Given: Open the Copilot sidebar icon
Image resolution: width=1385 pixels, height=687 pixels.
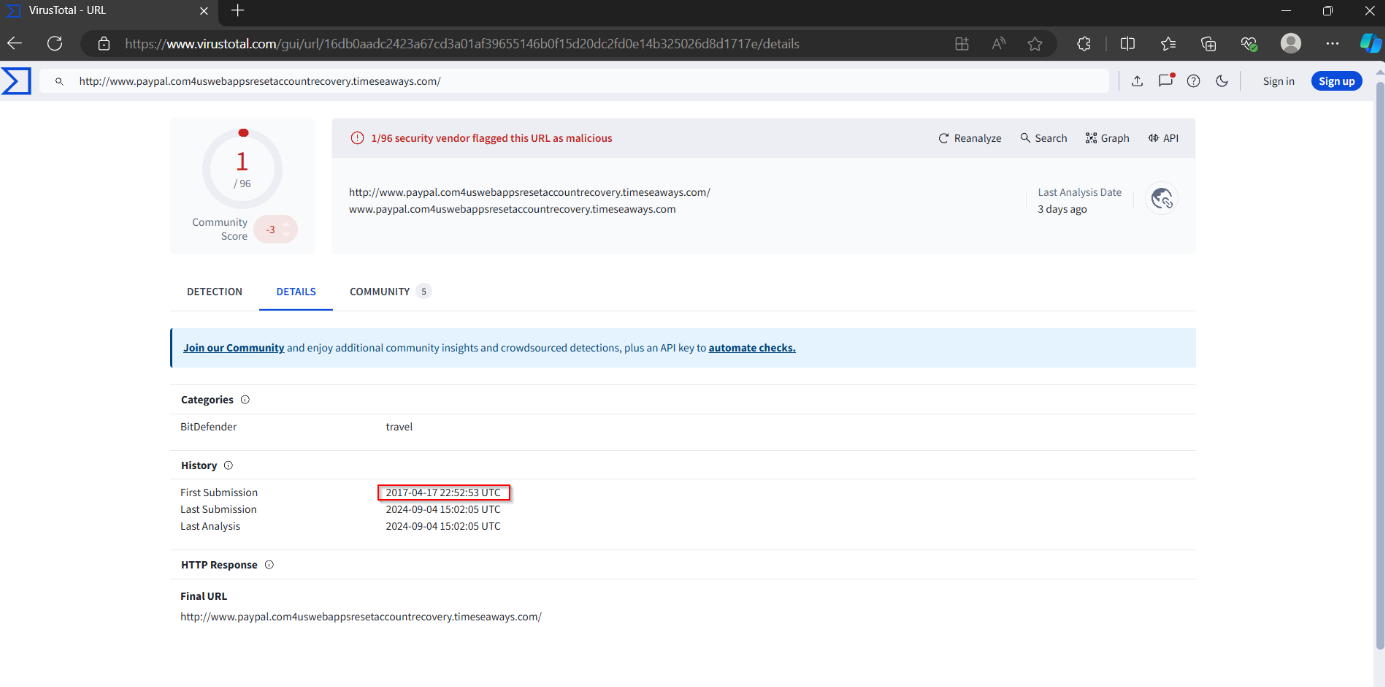Looking at the screenshot, I should pos(1369,44).
